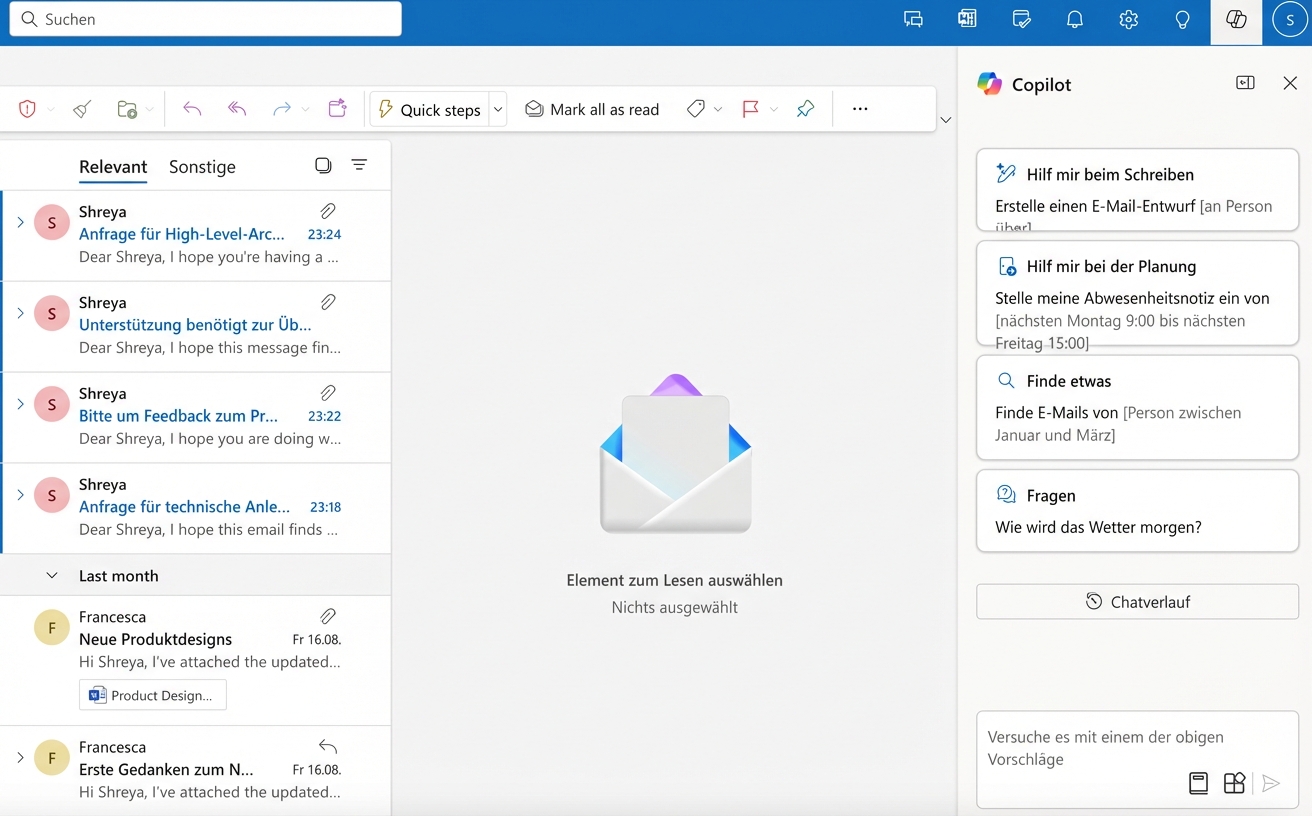Open the Quick steps dropdown arrow
The image size is (1312, 816).
pyautogui.click(x=498, y=109)
